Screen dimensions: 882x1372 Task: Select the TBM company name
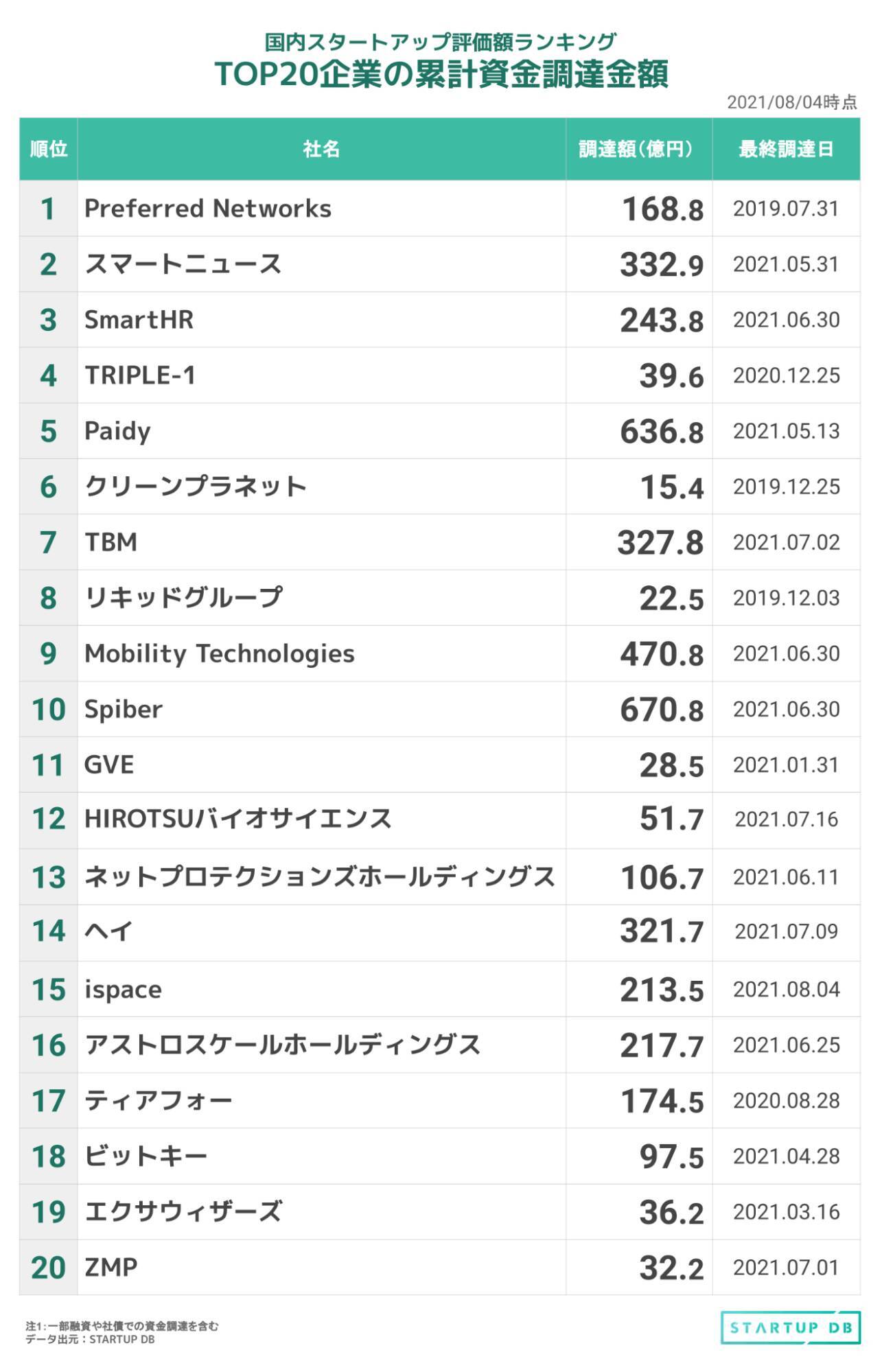[x=111, y=542]
